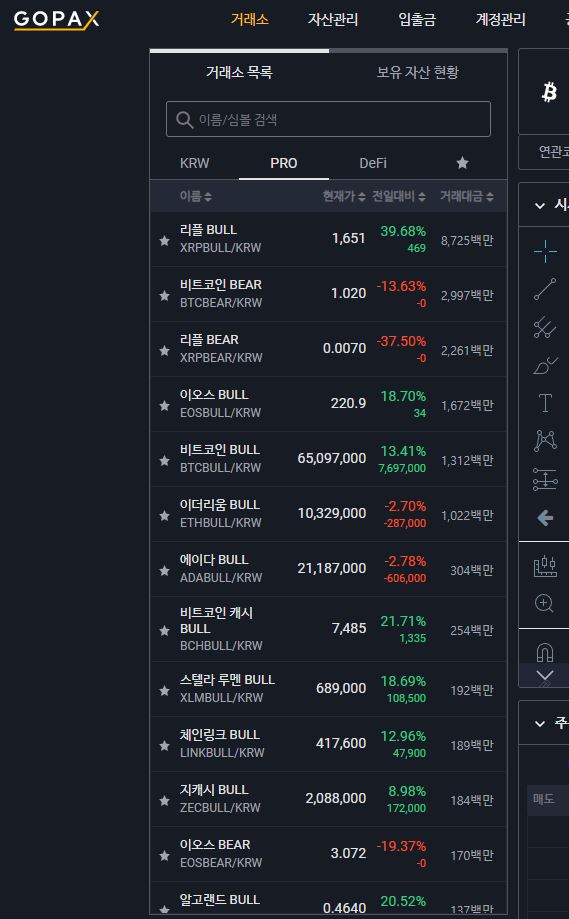Image resolution: width=569 pixels, height=919 pixels.
Task: Click the back arrow chart icon
Action: coord(545,518)
